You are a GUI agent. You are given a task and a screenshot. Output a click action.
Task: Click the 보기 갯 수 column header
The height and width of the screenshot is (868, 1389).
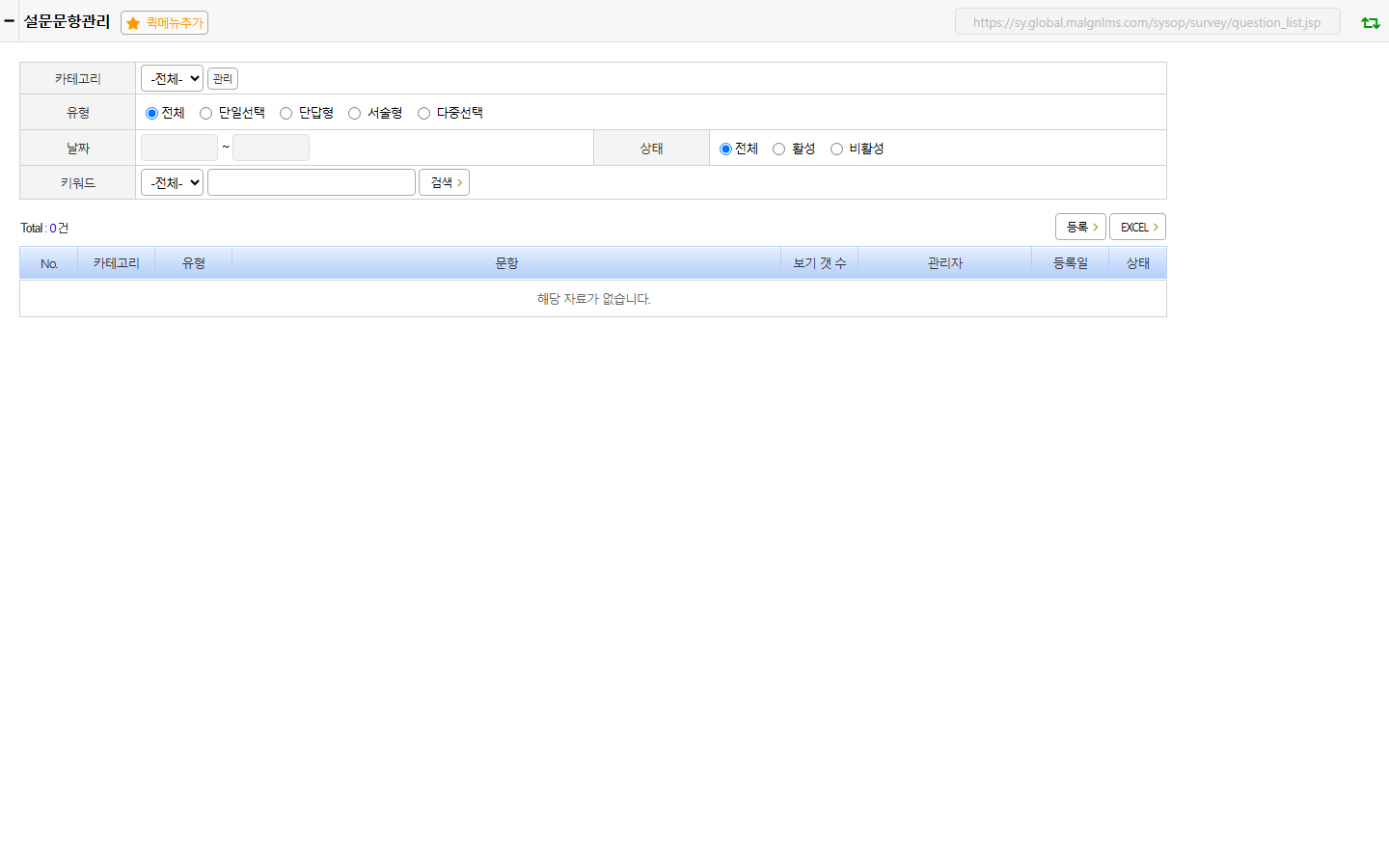(x=820, y=263)
